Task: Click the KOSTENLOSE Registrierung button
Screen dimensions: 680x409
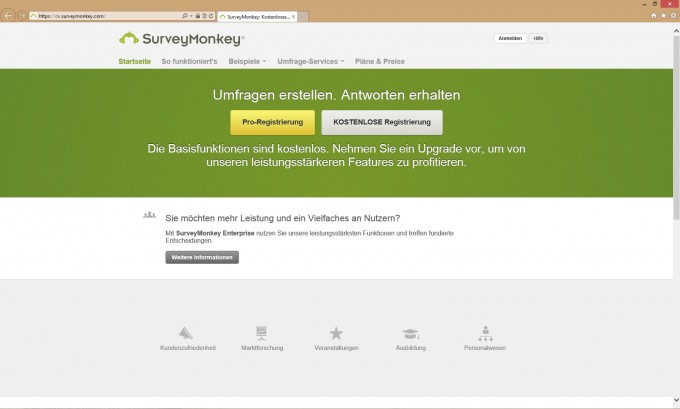Action: click(382, 122)
